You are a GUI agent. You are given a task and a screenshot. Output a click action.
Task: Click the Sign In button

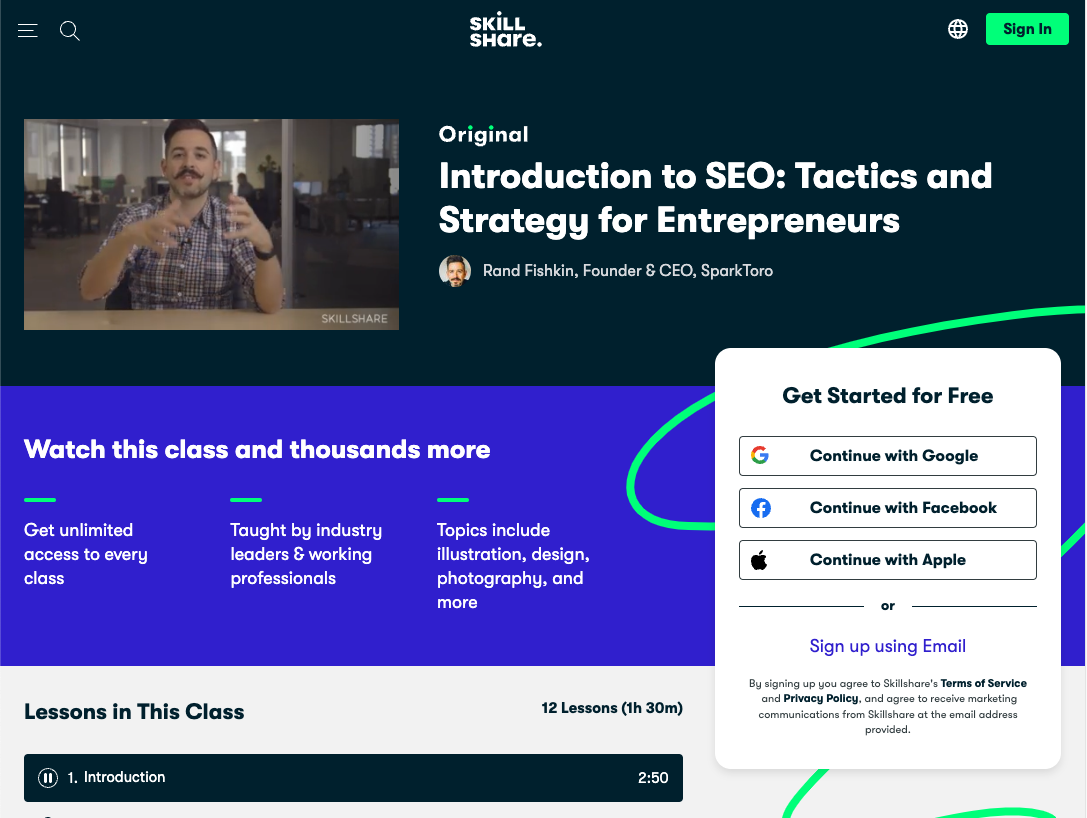[1027, 29]
